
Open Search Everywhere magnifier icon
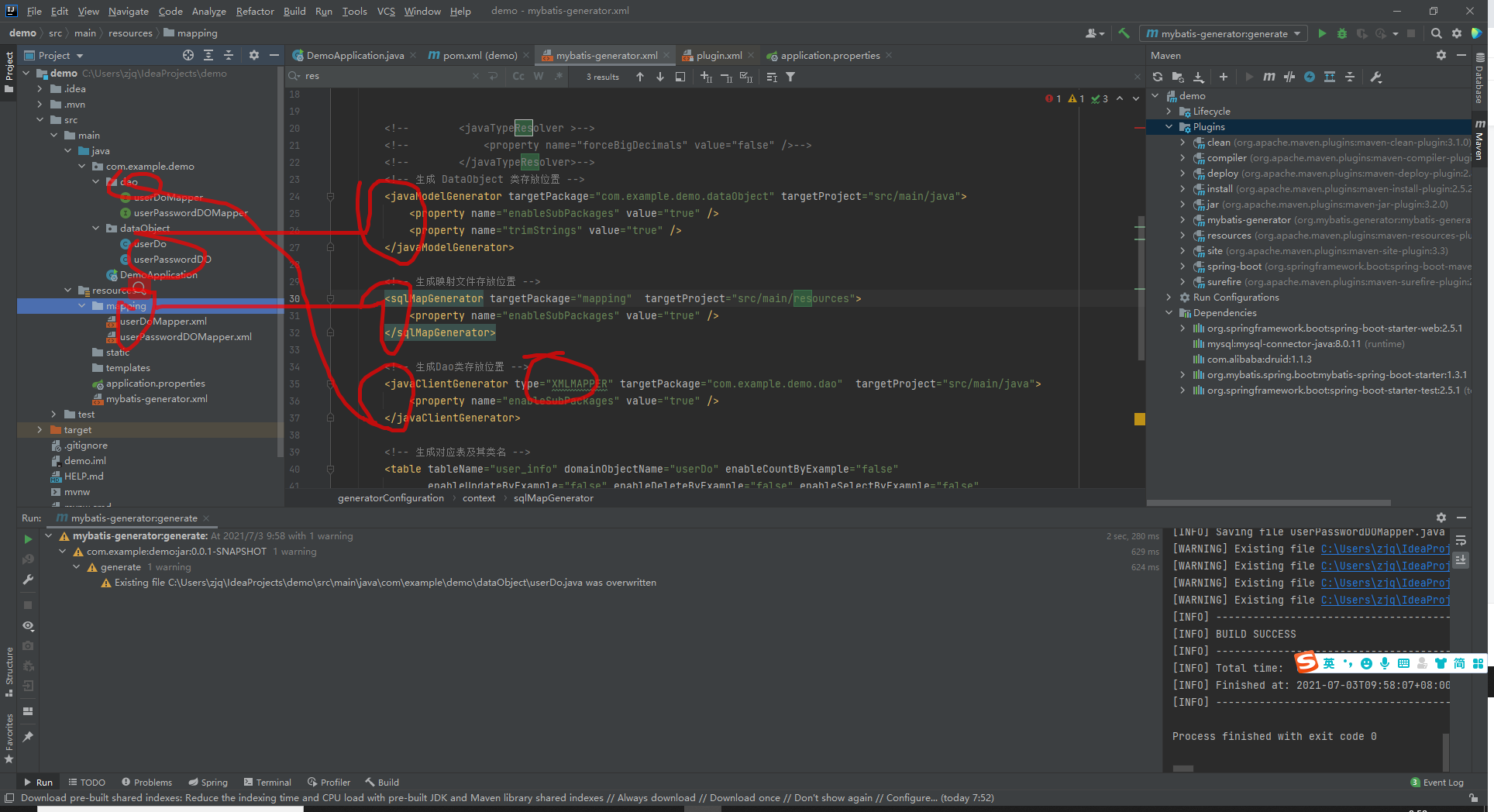pyautogui.click(x=1436, y=33)
